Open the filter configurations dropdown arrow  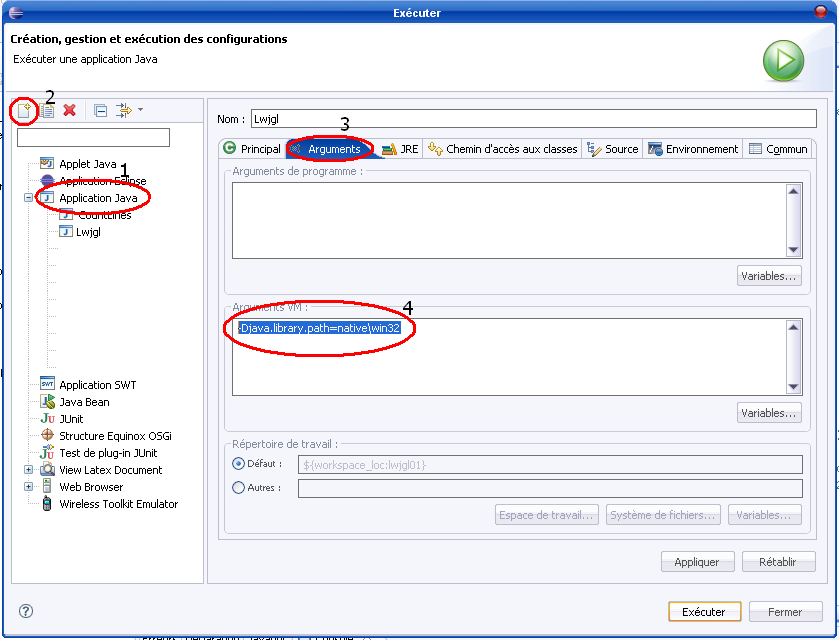(140, 110)
